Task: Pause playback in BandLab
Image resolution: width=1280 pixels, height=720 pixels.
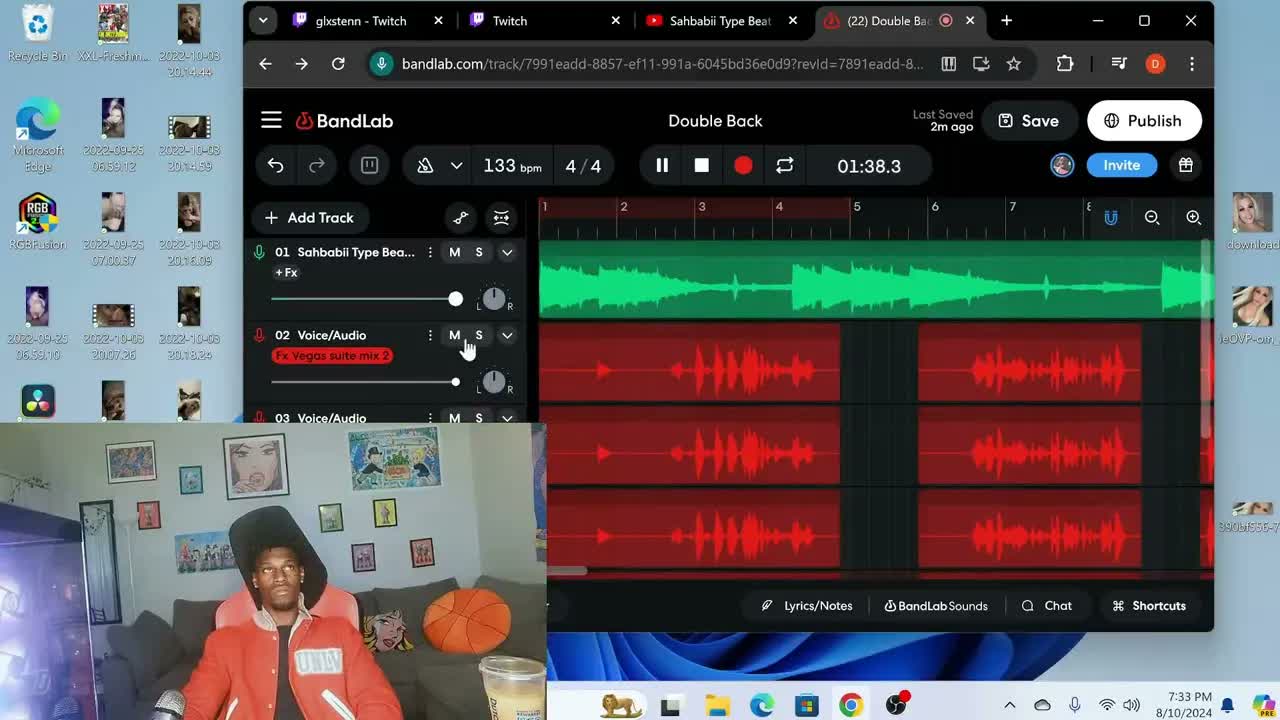Action: point(662,166)
